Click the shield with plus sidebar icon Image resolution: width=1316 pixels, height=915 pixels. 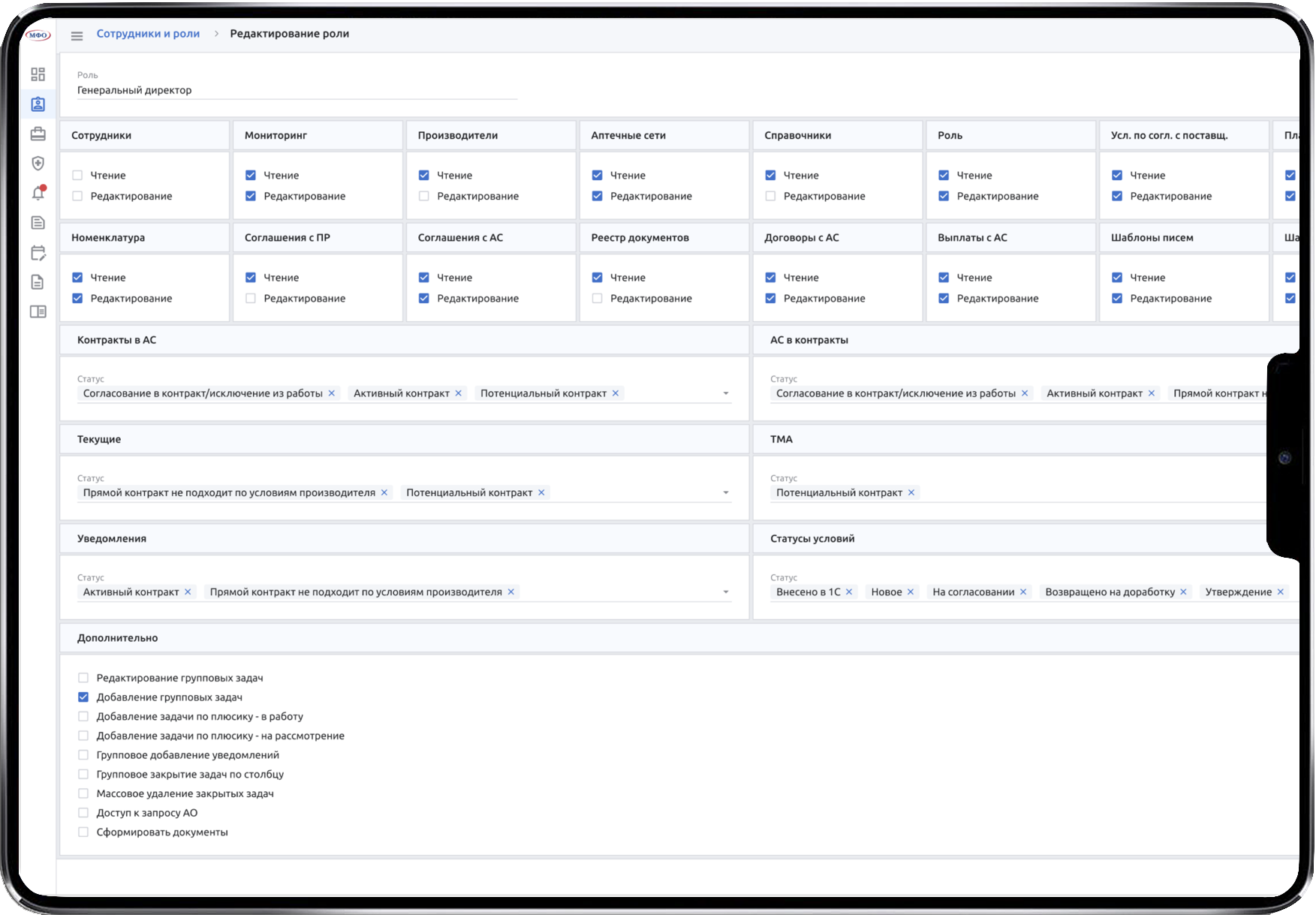point(38,164)
